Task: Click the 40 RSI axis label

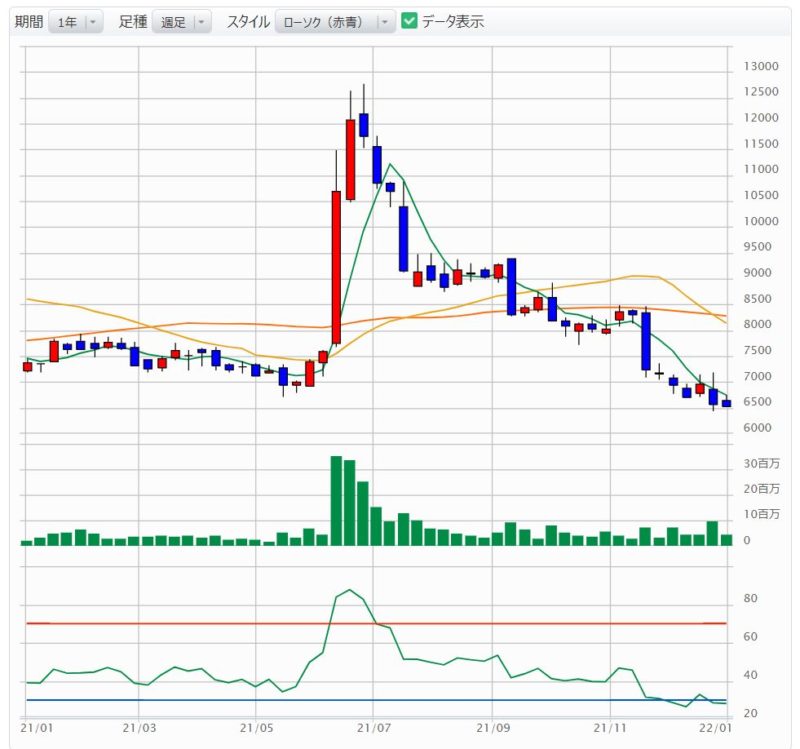Action: 751,675
